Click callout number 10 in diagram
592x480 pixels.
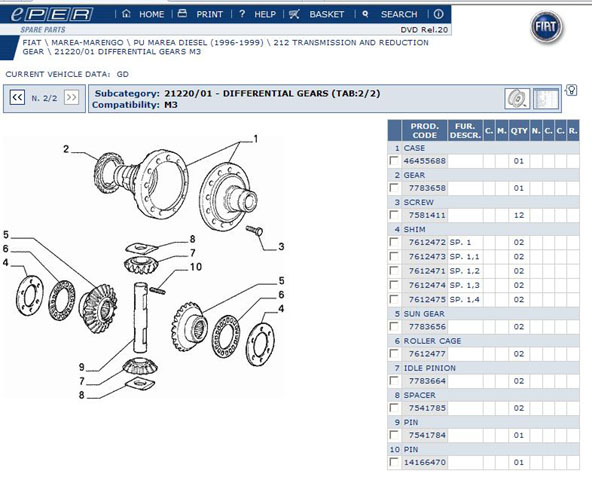click(196, 267)
